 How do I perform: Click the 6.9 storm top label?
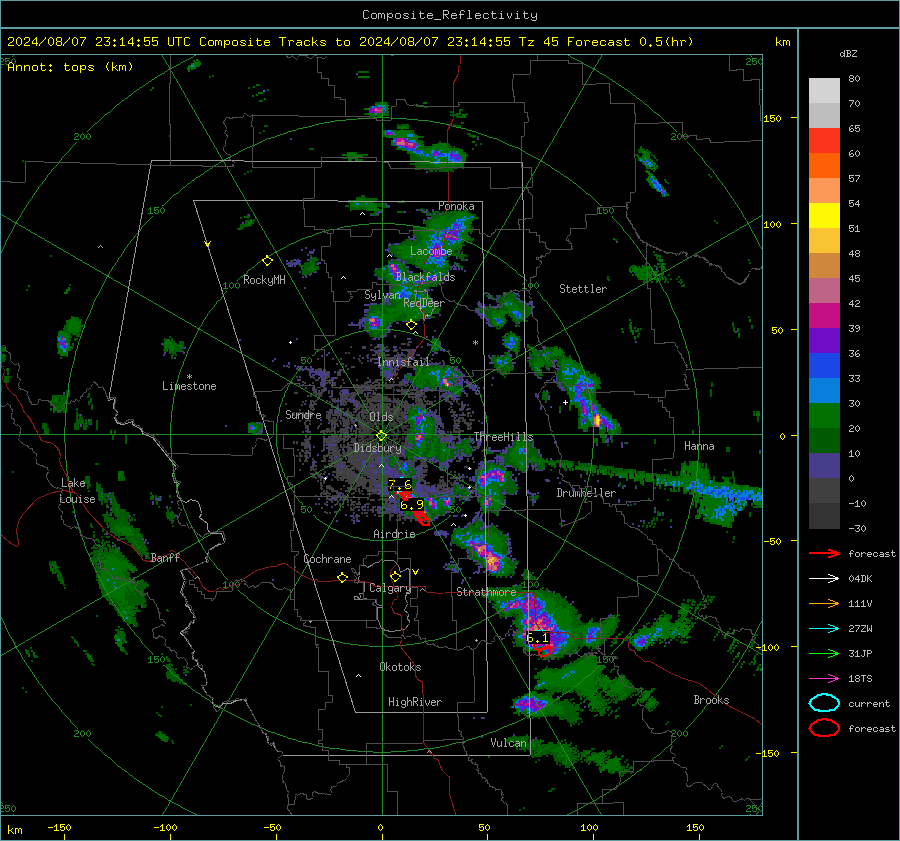(x=412, y=505)
